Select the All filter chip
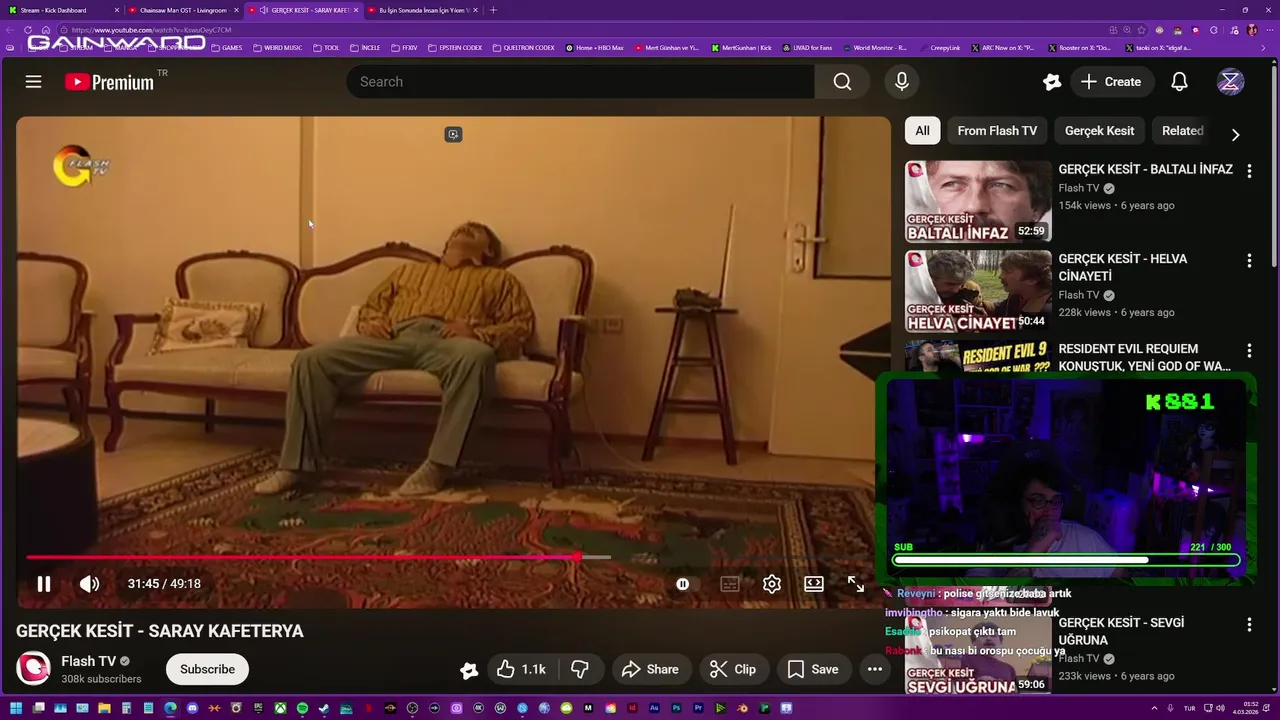This screenshot has width=1280, height=720. point(922,131)
